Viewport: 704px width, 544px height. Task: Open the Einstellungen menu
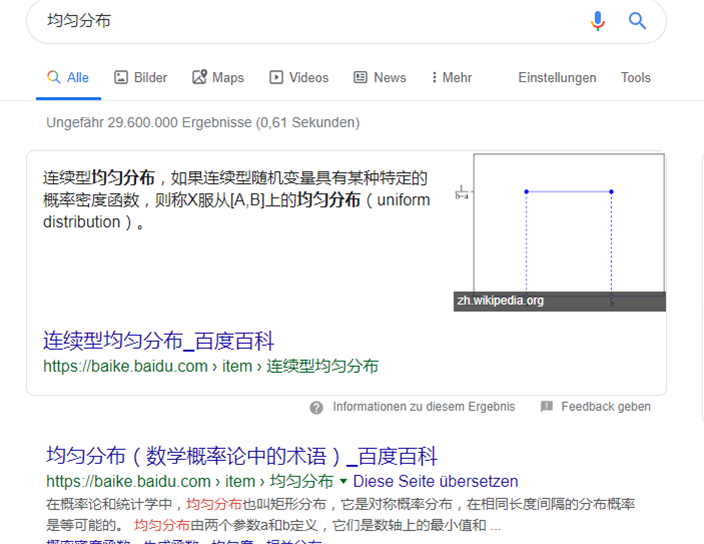pos(557,78)
